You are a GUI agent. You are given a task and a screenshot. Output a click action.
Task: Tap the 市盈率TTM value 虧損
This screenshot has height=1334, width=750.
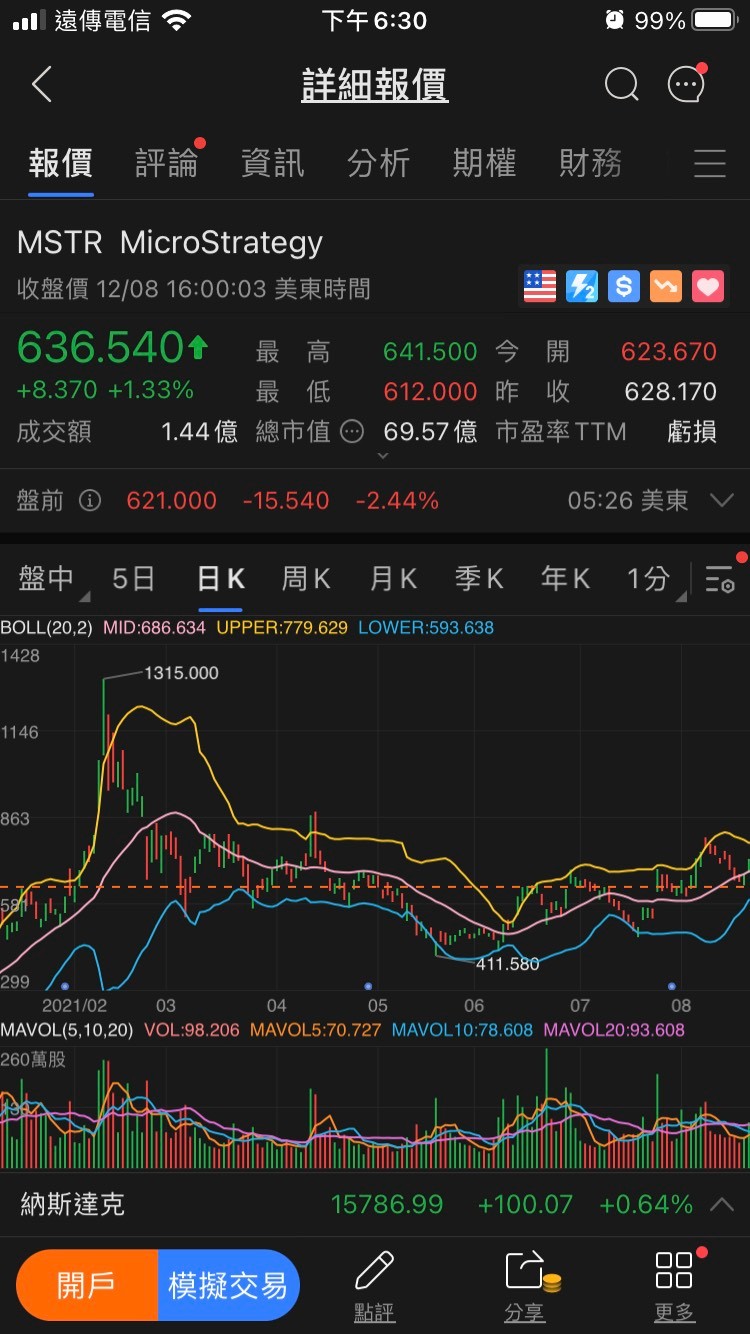[693, 432]
